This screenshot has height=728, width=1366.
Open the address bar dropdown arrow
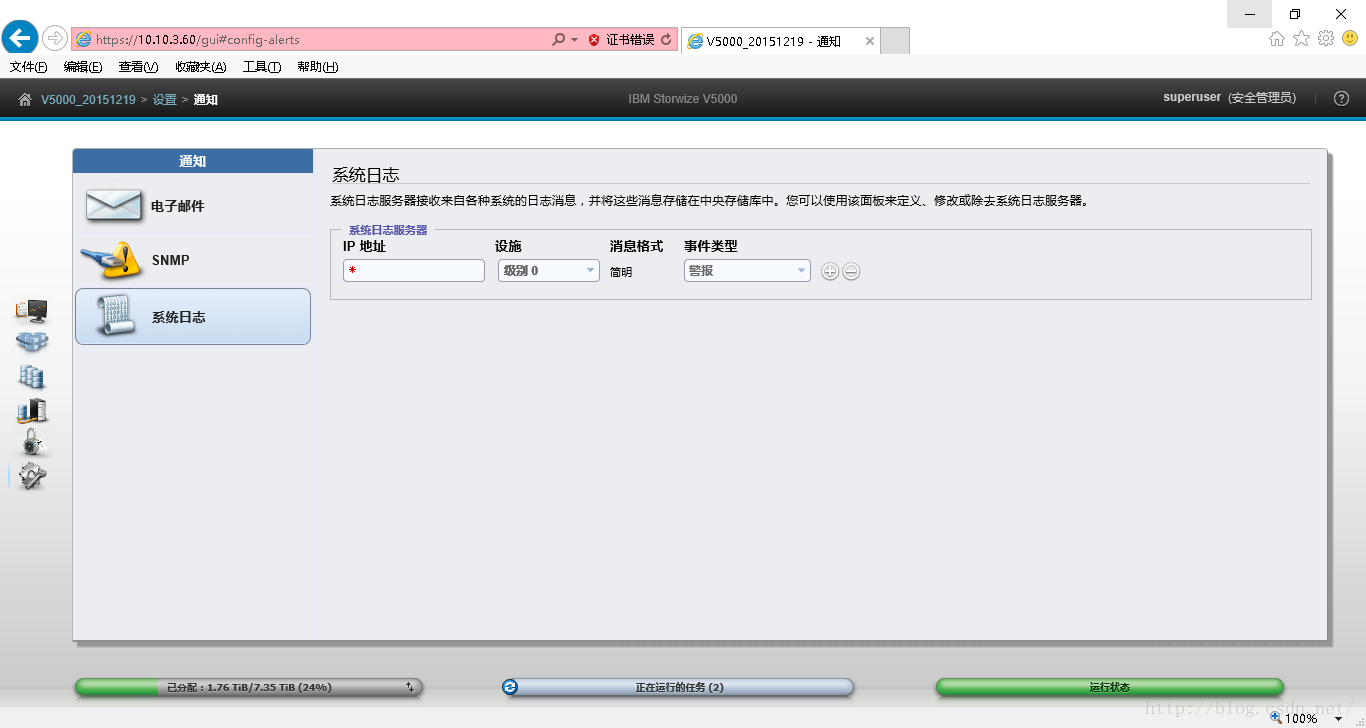[574, 40]
